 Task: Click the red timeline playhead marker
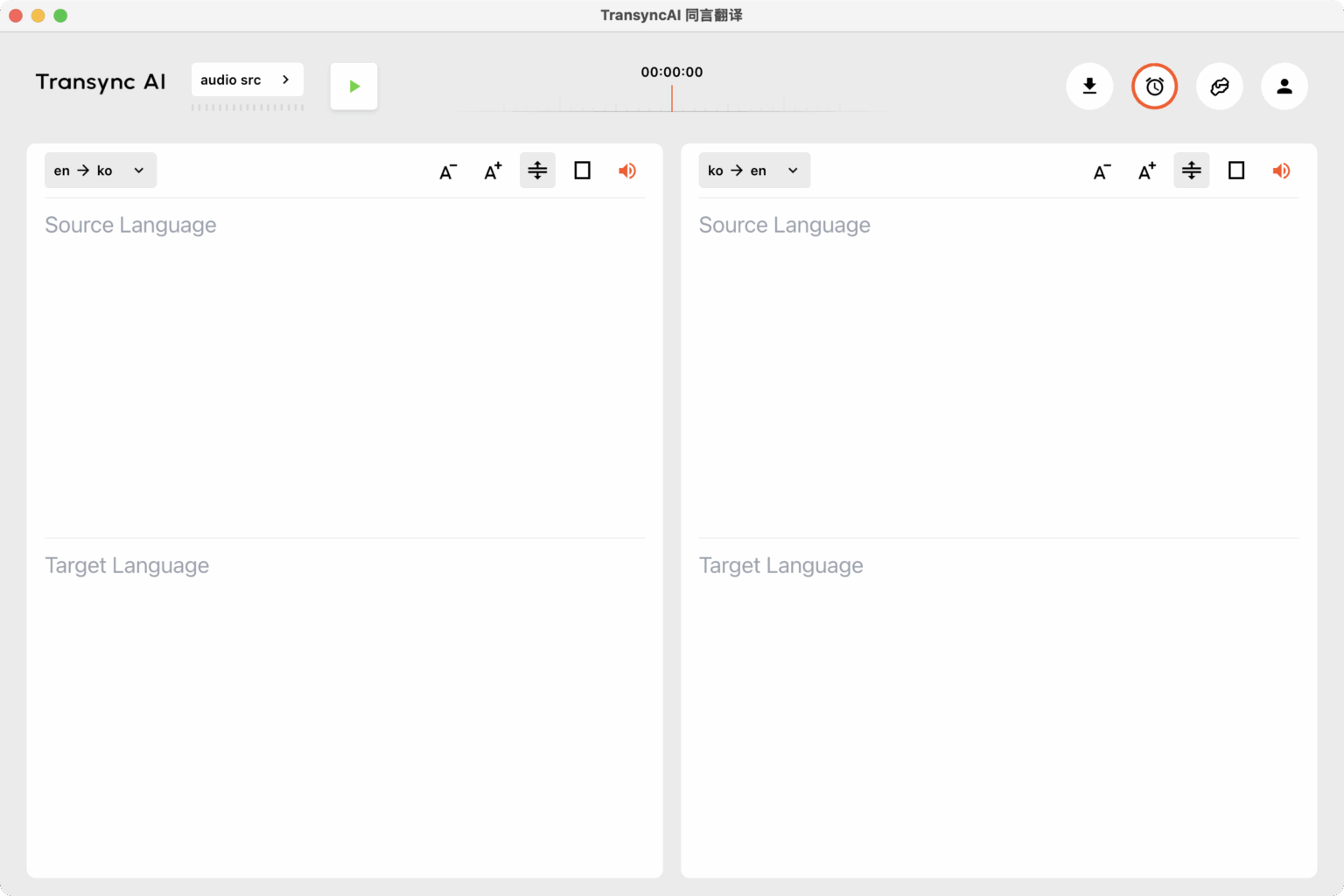672,98
